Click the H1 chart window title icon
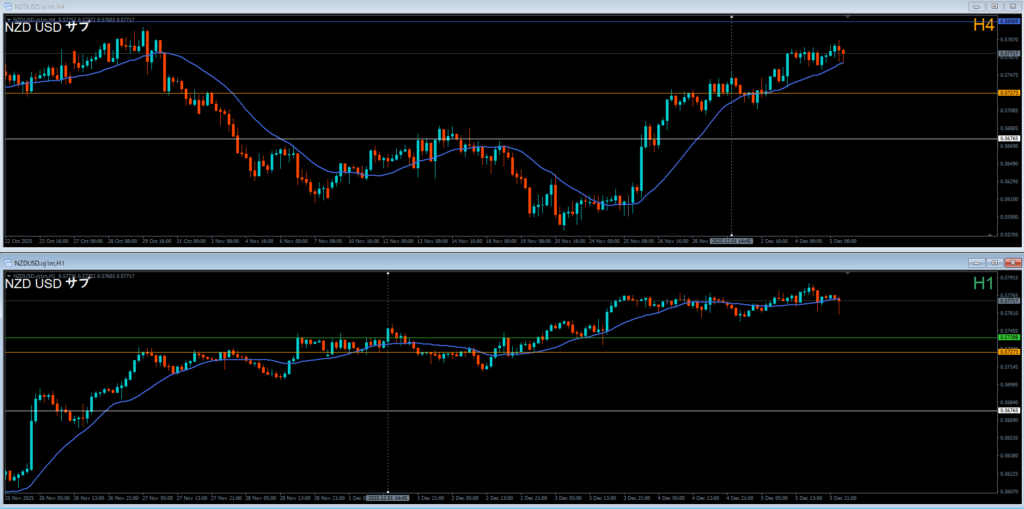The image size is (1024, 509). 7,261
